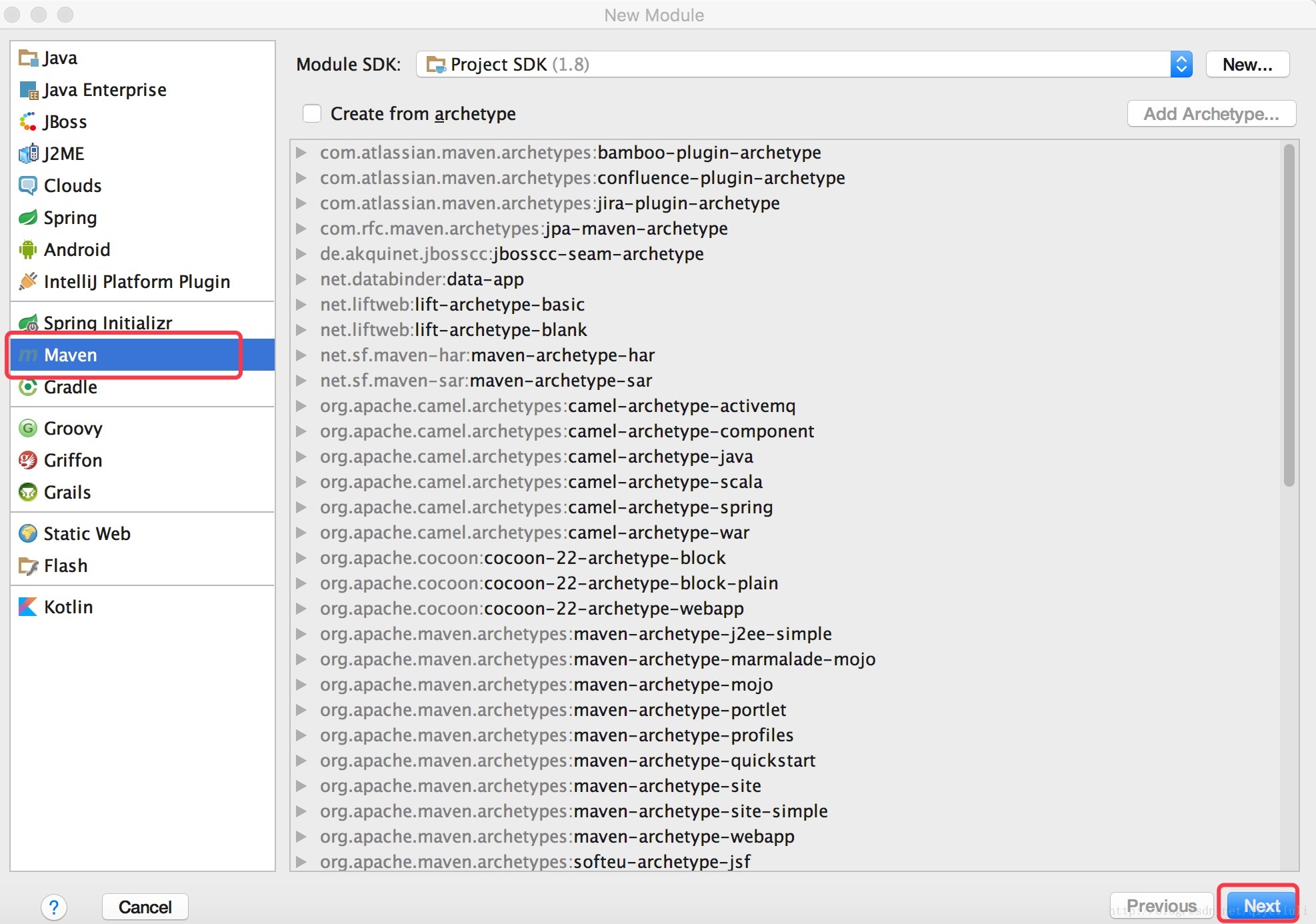This screenshot has height=924, width=1316.
Task: Click the Java Enterprise icon
Action: click(x=28, y=90)
